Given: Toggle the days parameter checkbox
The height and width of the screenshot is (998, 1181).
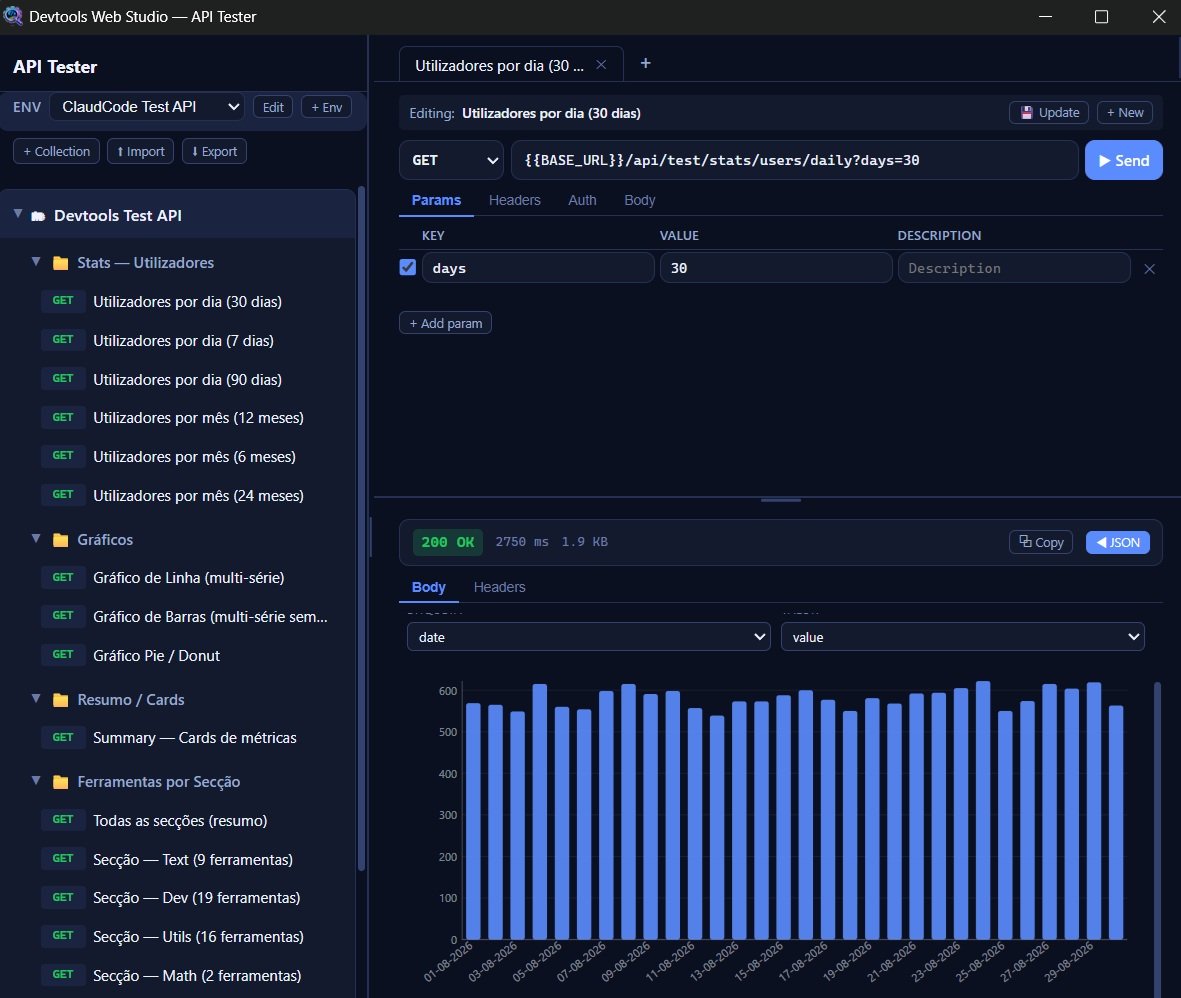Looking at the screenshot, I should pos(407,267).
